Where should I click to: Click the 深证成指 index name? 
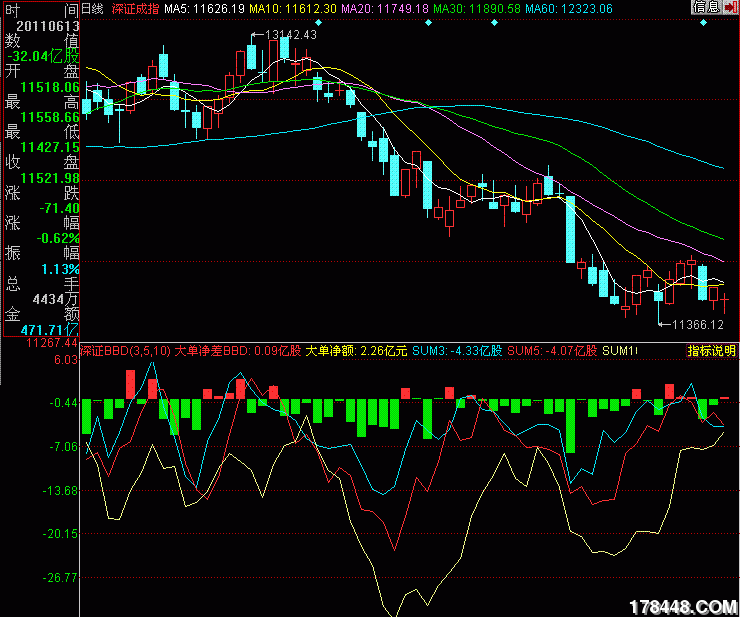pyautogui.click(x=134, y=8)
